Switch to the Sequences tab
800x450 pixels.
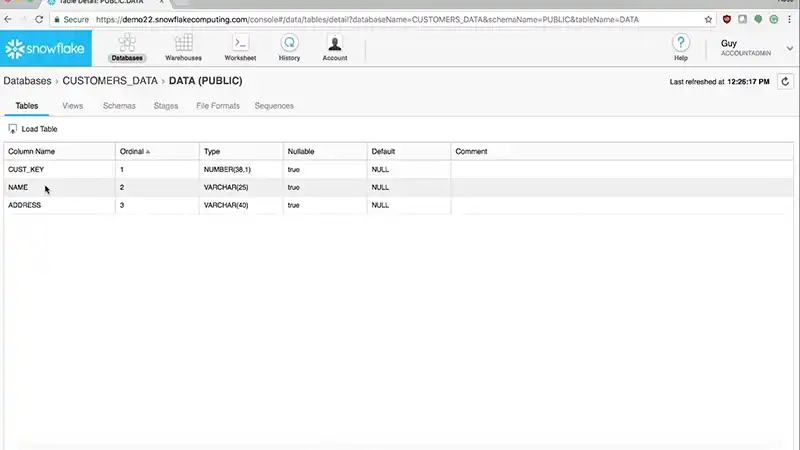click(274, 106)
